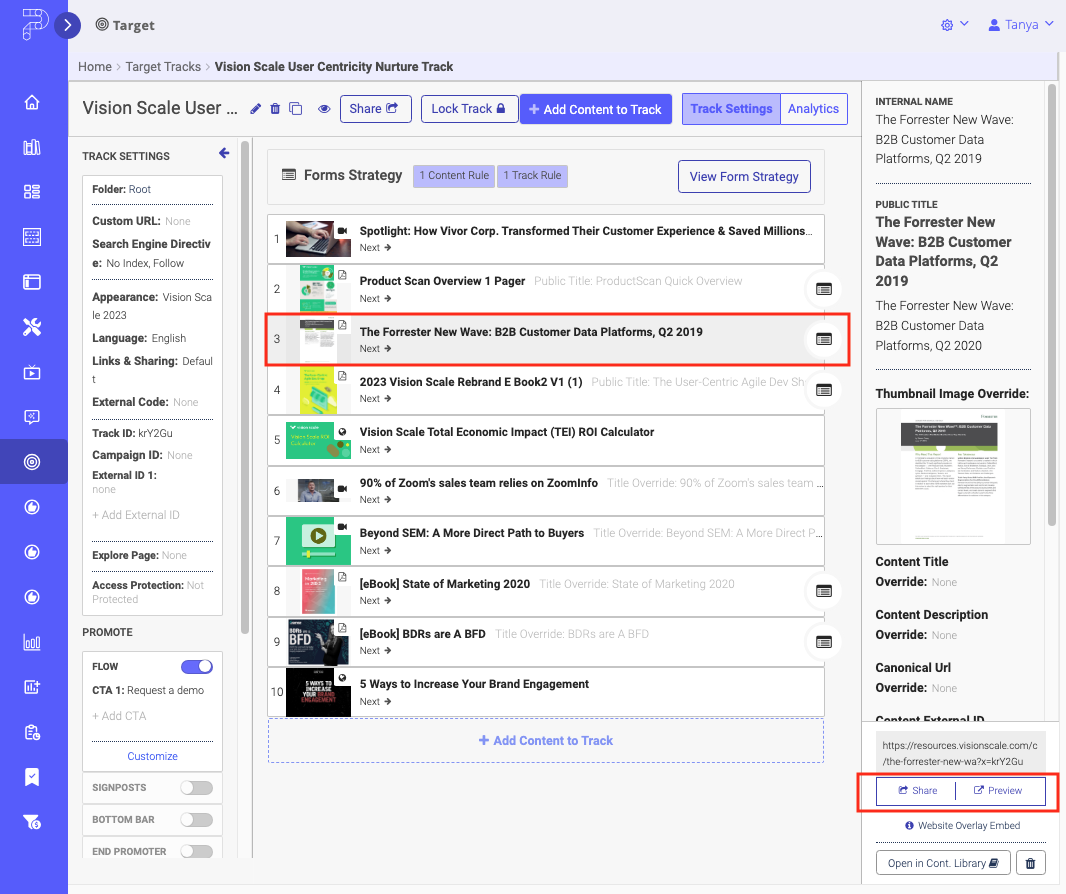
Task: Open the clipboard settings icon in sidebar
Action: pos(32,732)
